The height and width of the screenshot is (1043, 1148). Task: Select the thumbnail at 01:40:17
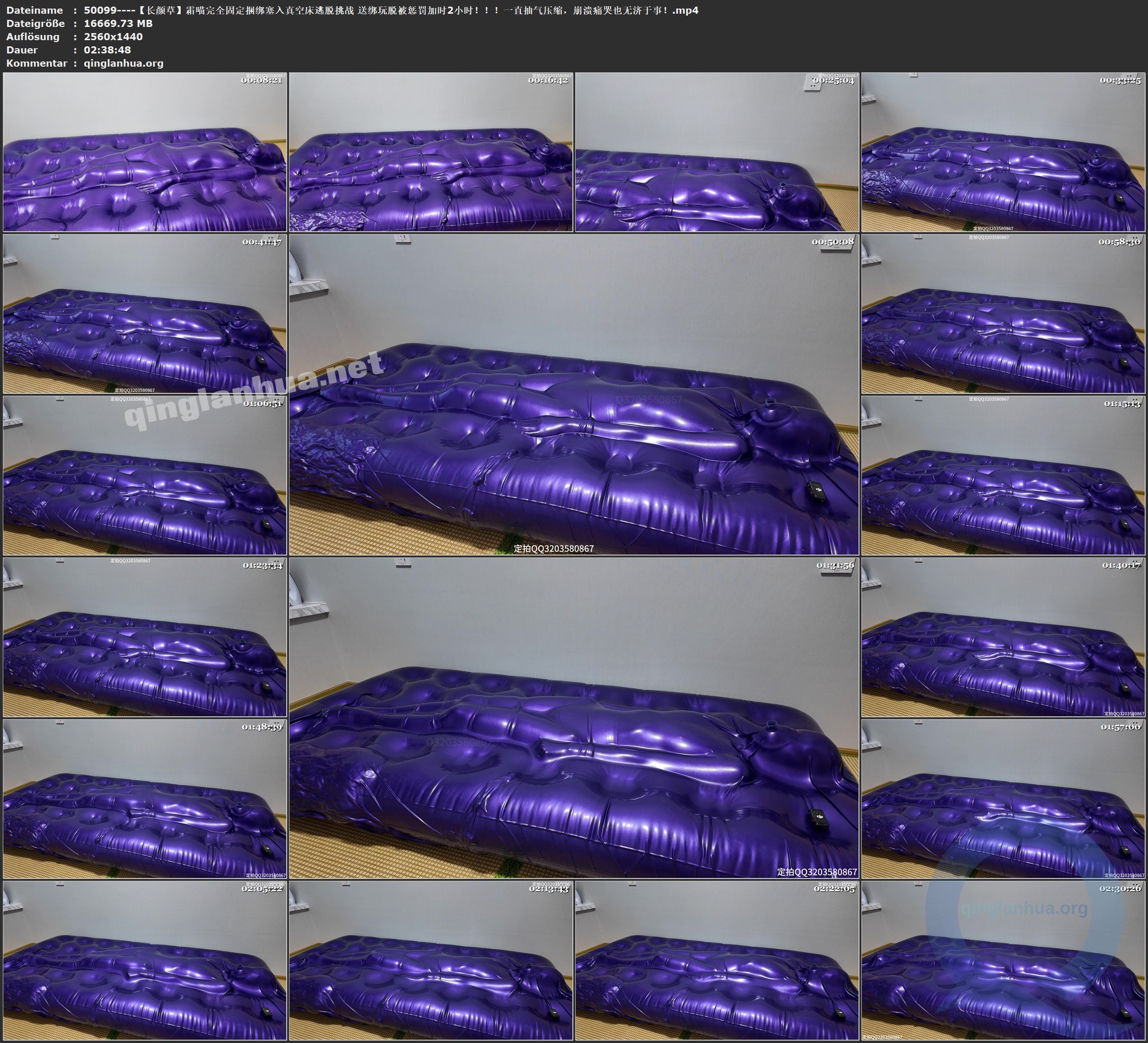pos(1003,637)
